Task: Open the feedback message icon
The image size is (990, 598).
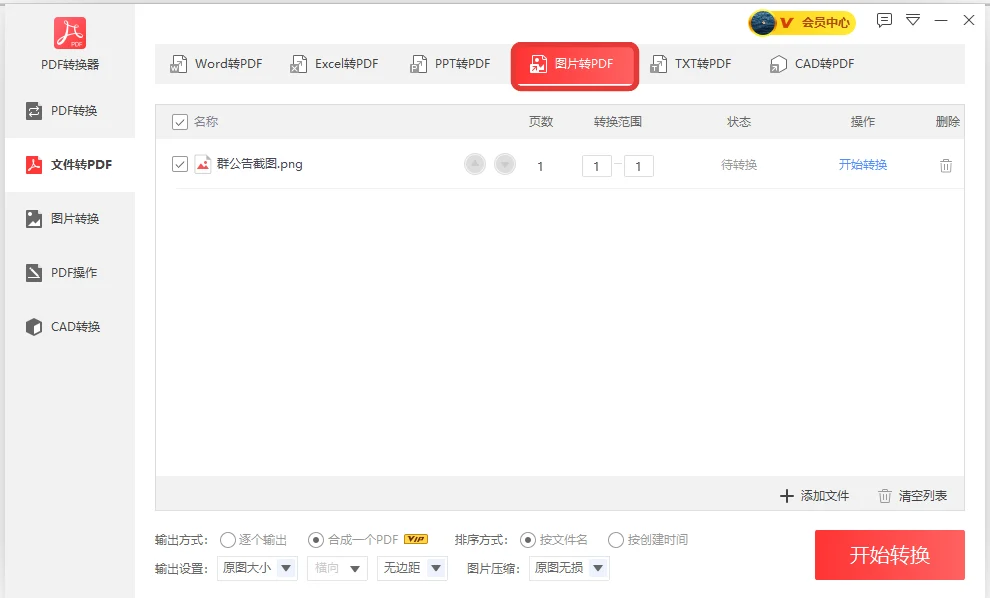Action: point(884,20)
